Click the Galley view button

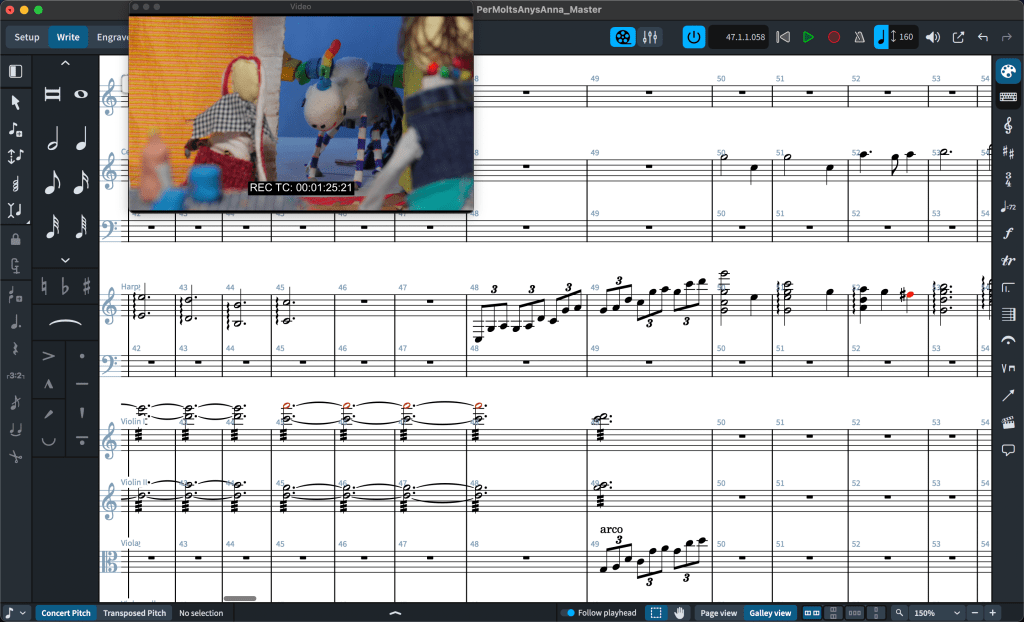[x=770, y=612]
